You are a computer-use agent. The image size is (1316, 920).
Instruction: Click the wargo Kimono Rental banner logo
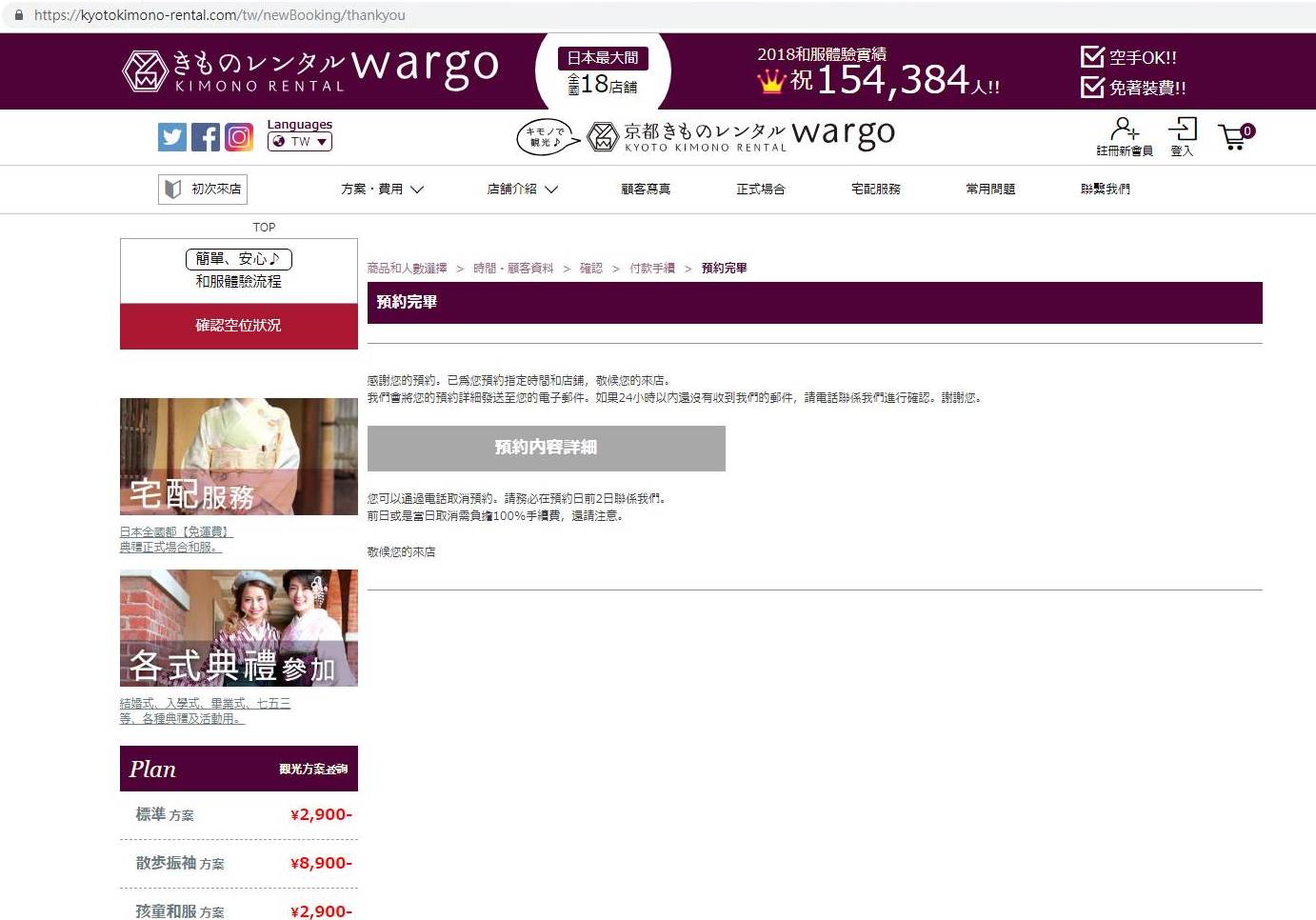click(310, 70)
